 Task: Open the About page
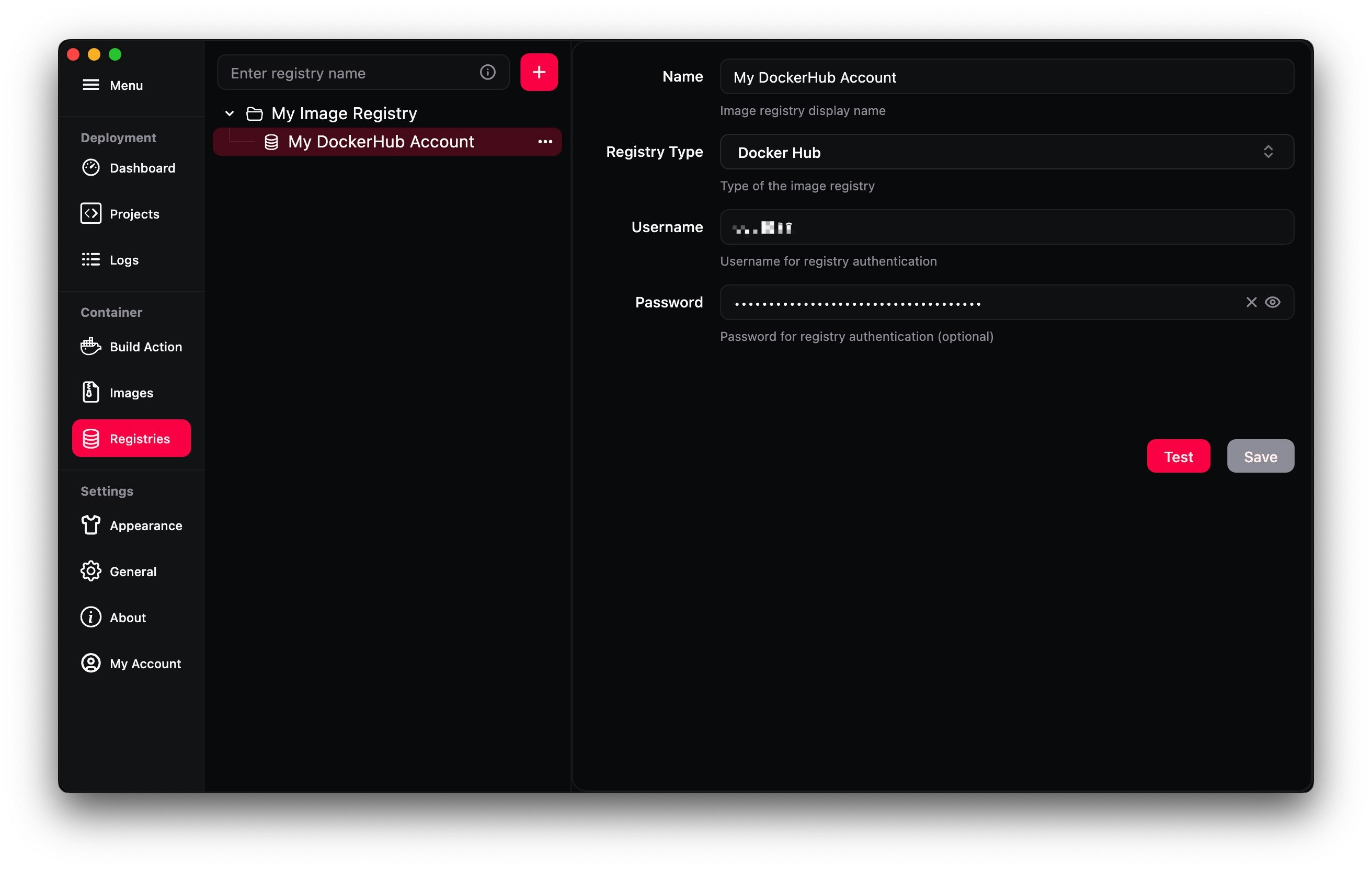pyautogui.click(x=127, y=617)
